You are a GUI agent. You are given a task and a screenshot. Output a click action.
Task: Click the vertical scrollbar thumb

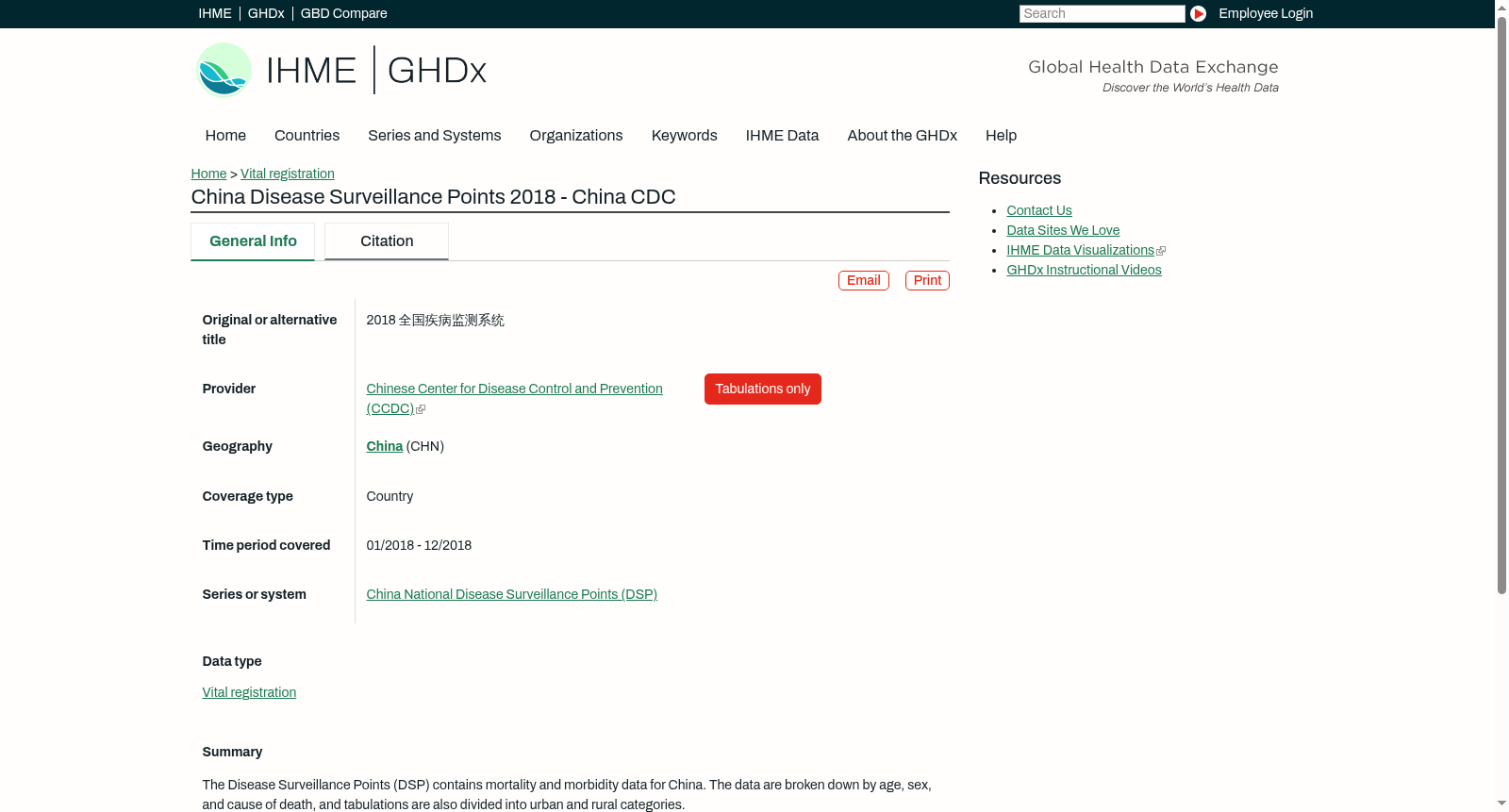click(x=1501, y=306)
